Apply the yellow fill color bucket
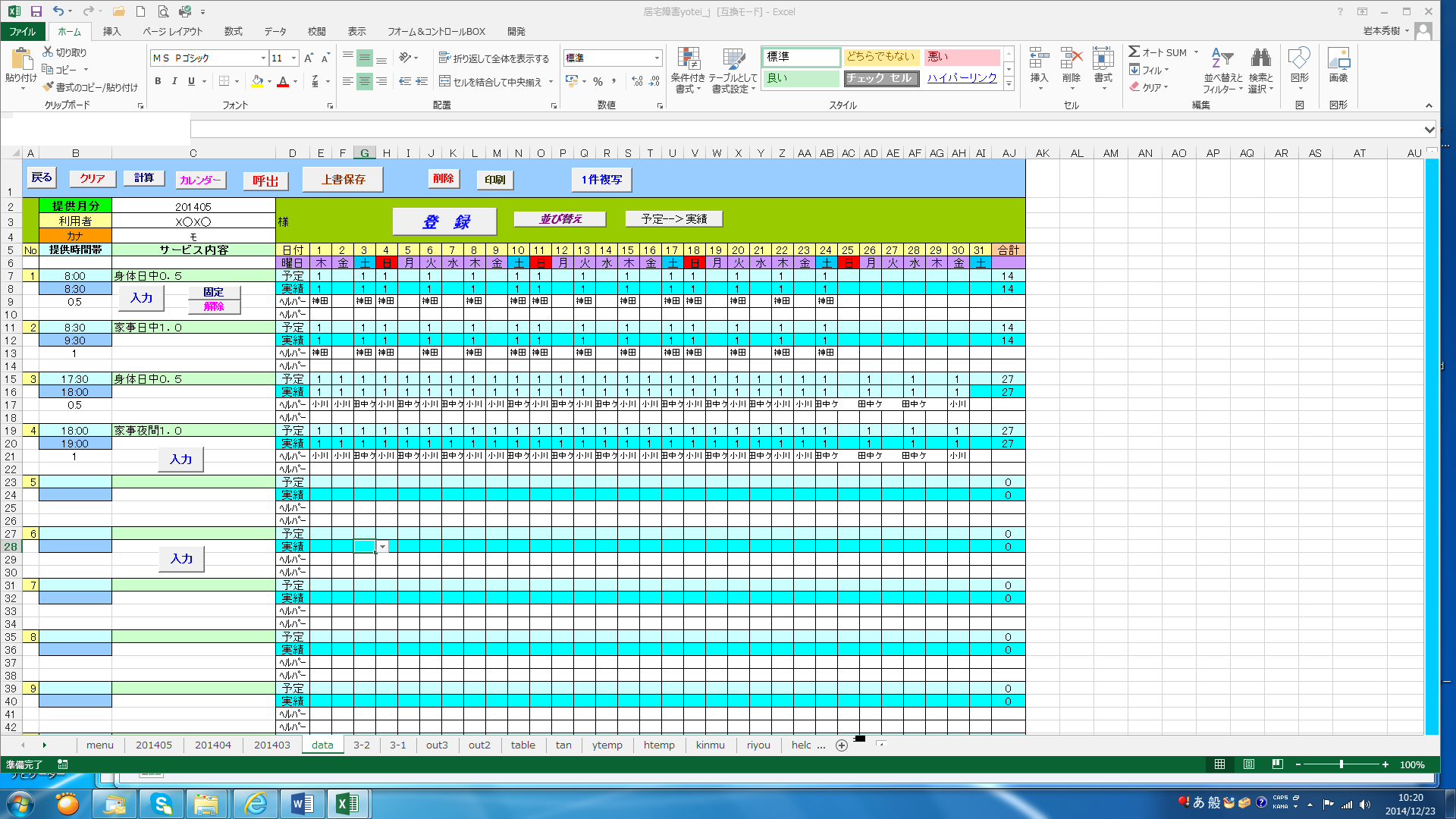Screen dimensions: 1456x819 pos(257,81)
